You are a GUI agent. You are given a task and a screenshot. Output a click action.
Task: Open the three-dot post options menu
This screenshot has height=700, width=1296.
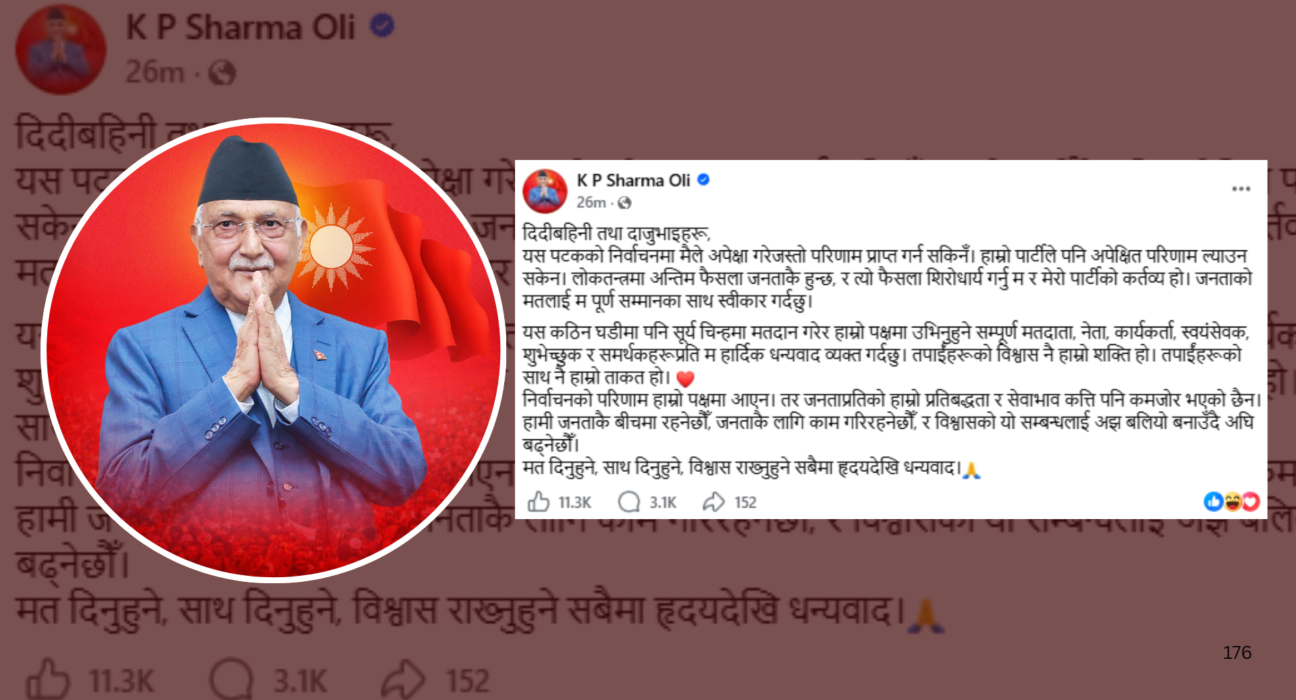1241,188
